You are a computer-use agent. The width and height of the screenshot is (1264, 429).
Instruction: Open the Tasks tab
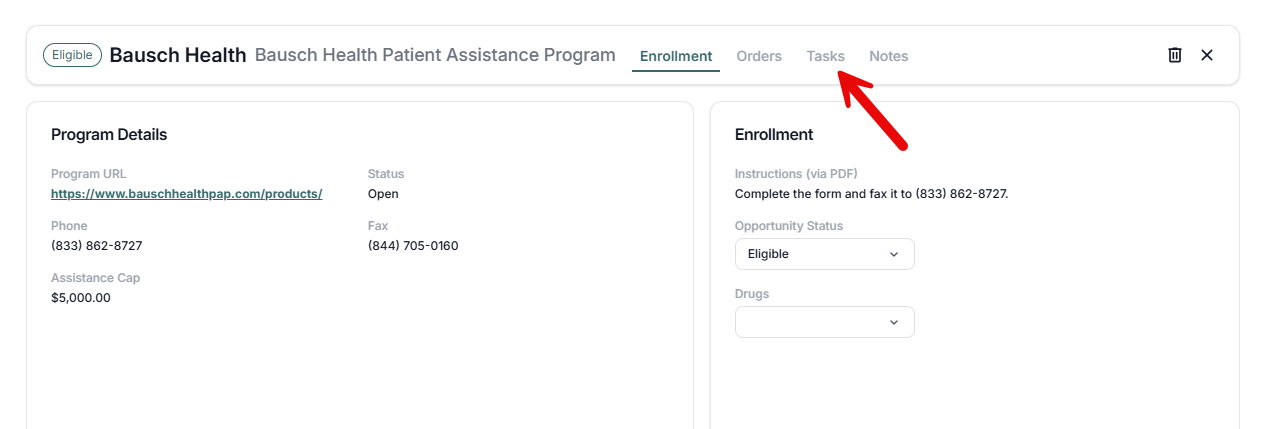point(825,56)
